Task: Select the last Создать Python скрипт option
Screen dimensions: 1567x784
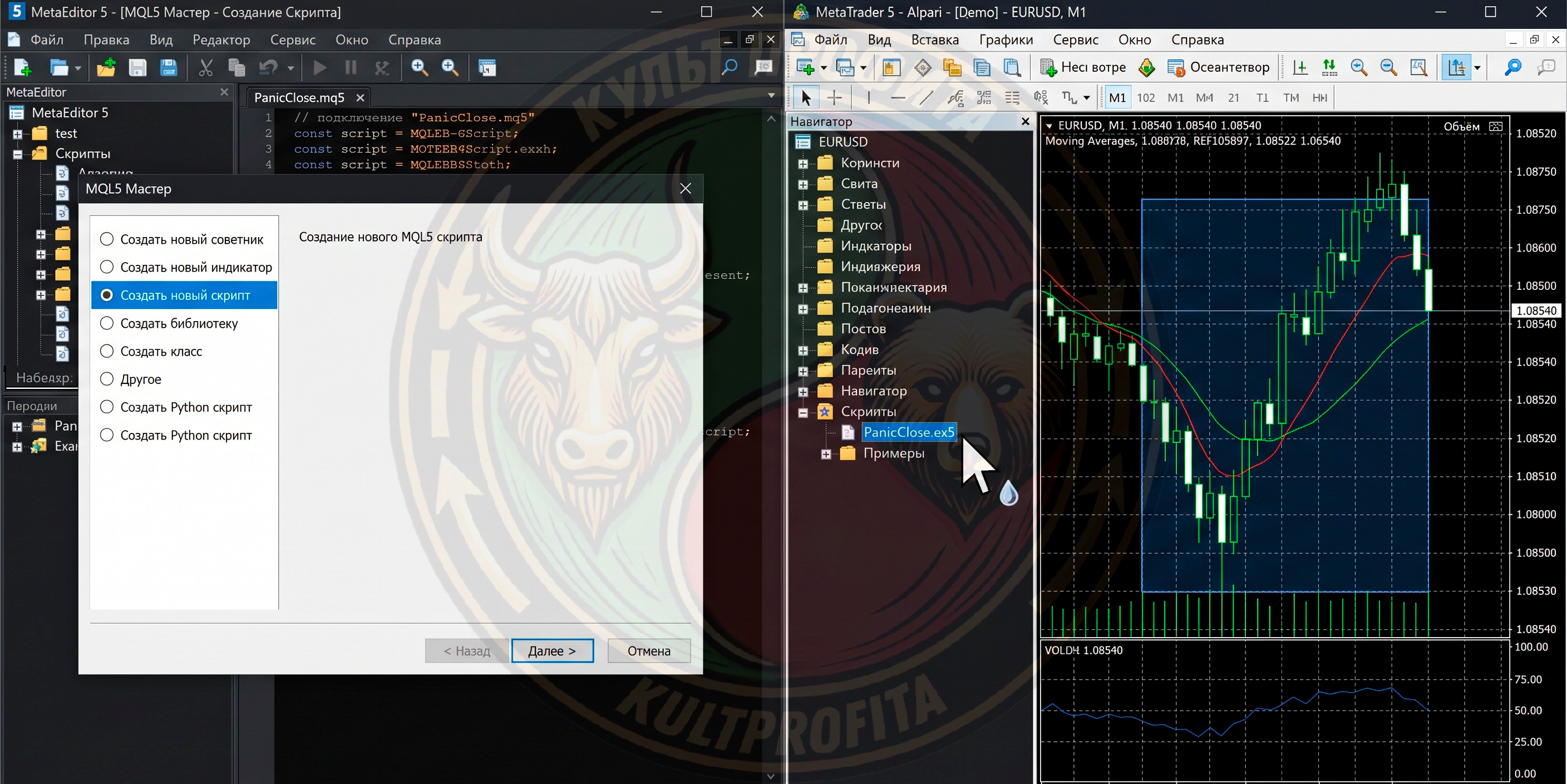Action: 106,435
